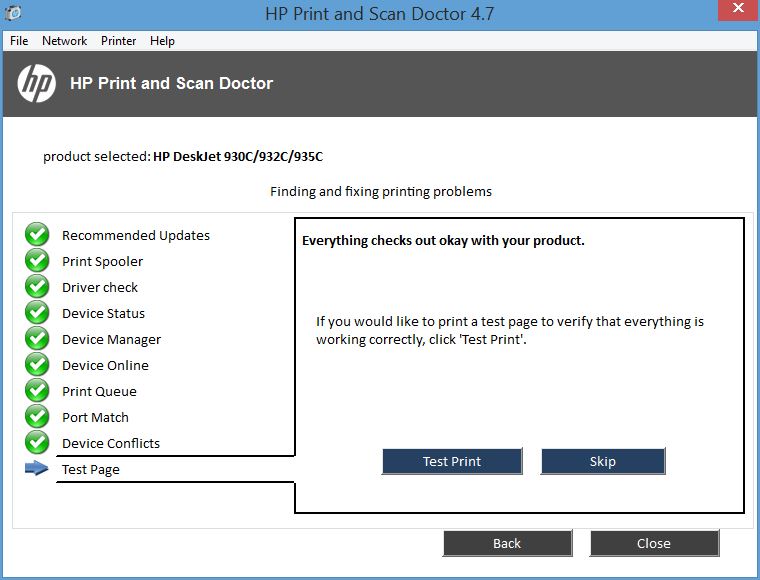760x580 pixels.
Task: Click 'Everything checks out okay' message
Action: click(443, 240)
